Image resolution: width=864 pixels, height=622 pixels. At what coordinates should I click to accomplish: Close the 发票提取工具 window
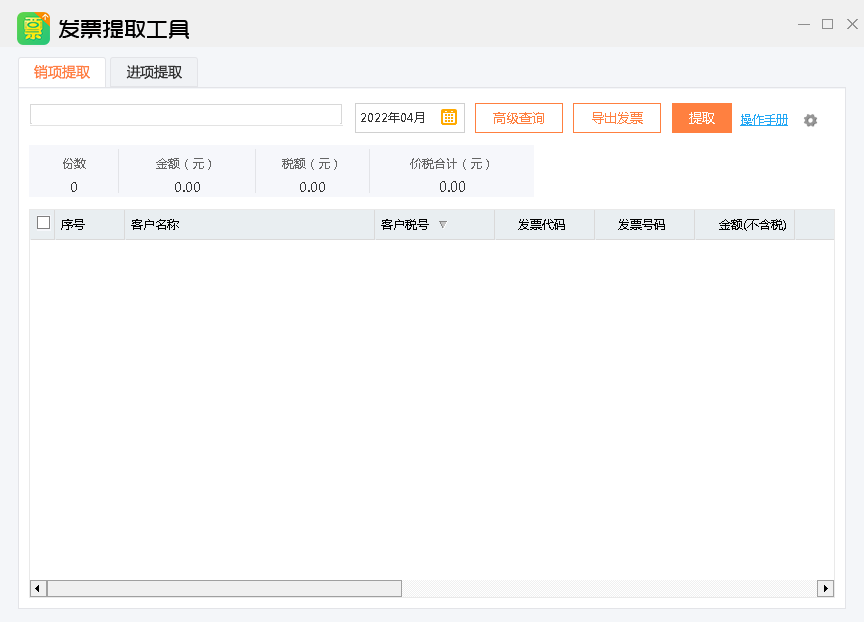point(852,24)
